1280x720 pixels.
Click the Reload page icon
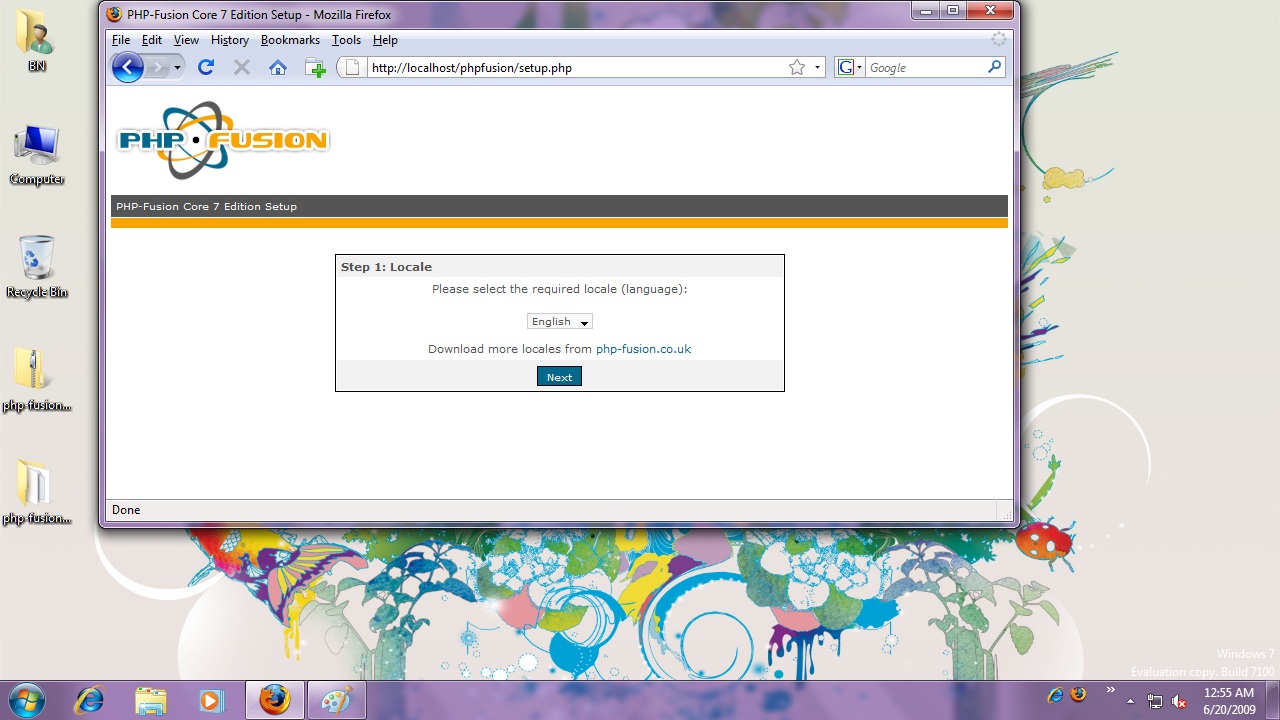coord(206,67)
